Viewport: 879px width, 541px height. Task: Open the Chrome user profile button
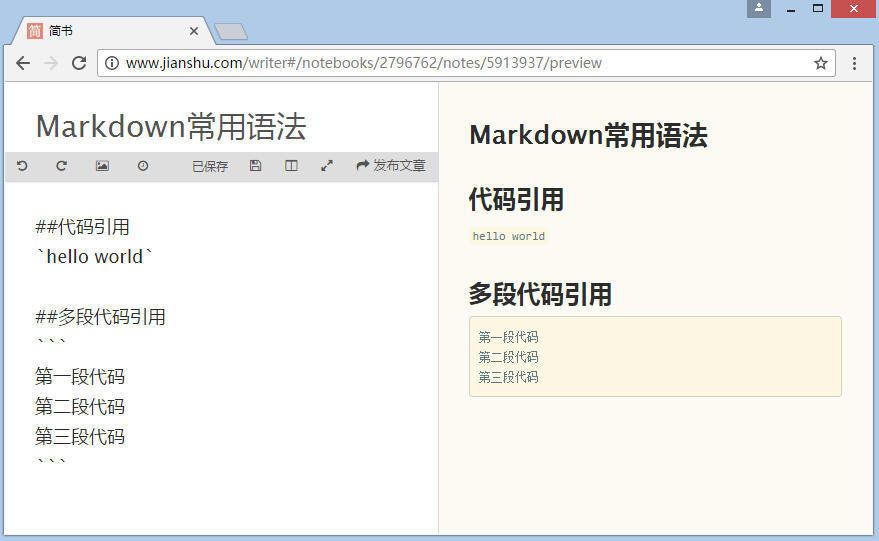point(758,8)
